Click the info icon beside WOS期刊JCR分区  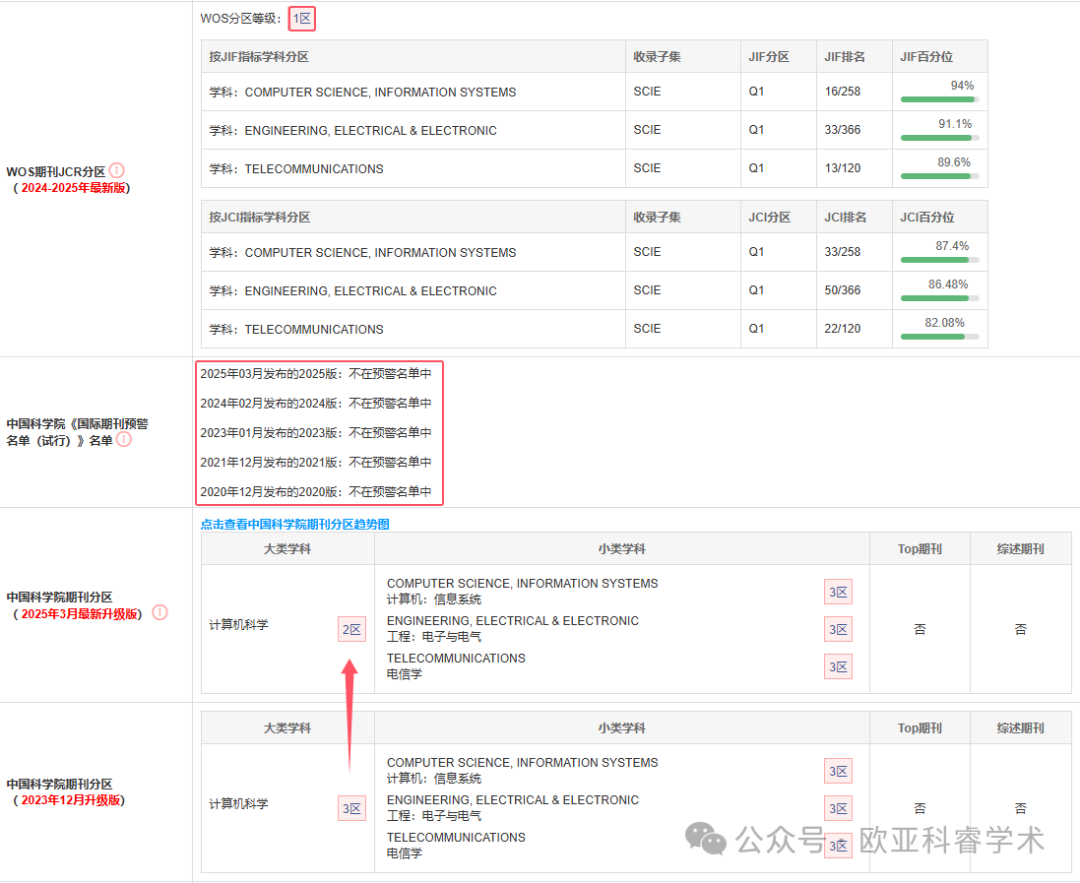(117, 170)
